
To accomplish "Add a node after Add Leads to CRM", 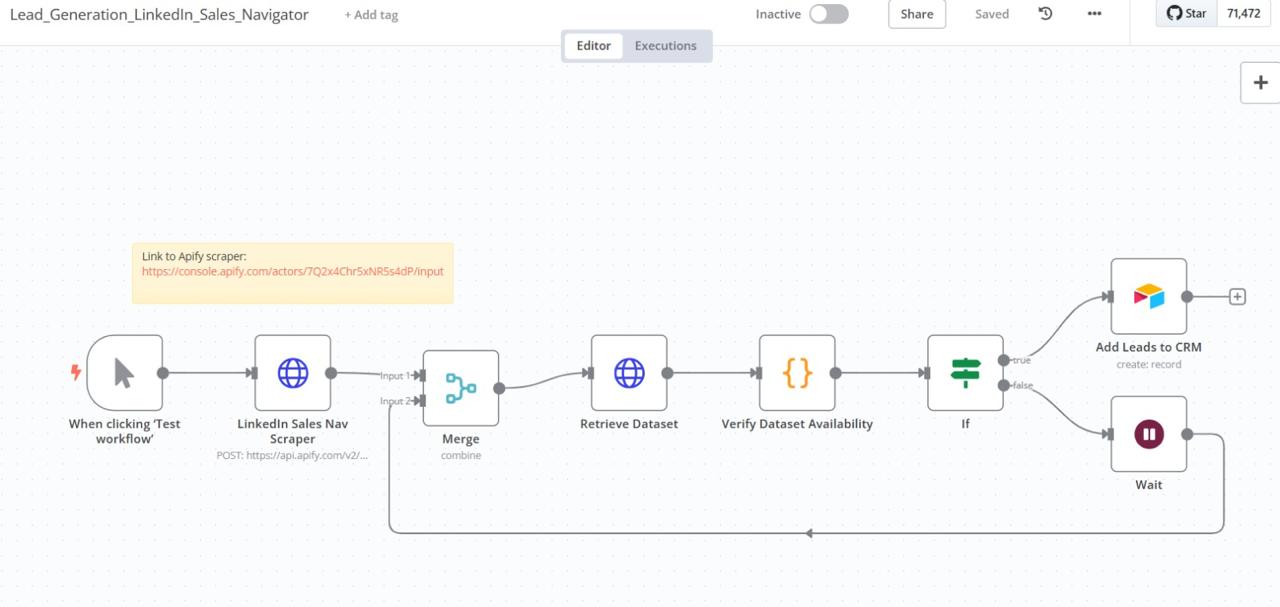I will pyautogui.click(x=1237, y=297).
